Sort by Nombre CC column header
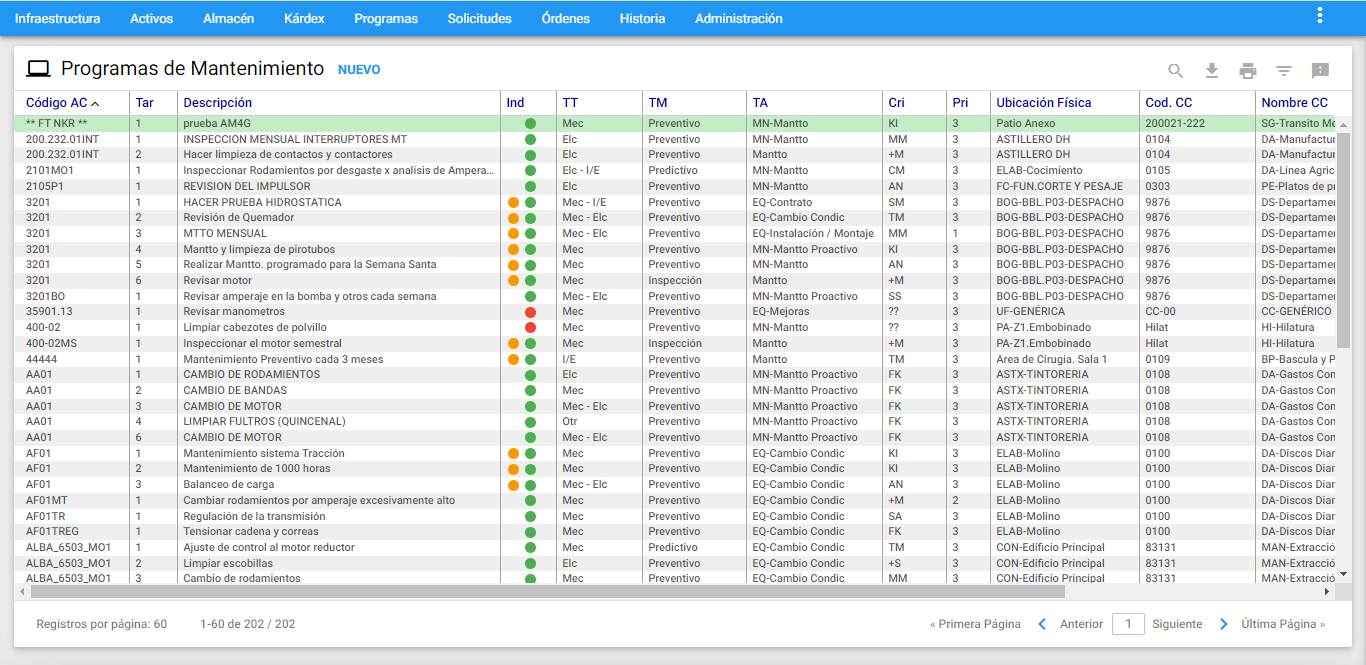 pyautogui.click(x=1295, y=103)
